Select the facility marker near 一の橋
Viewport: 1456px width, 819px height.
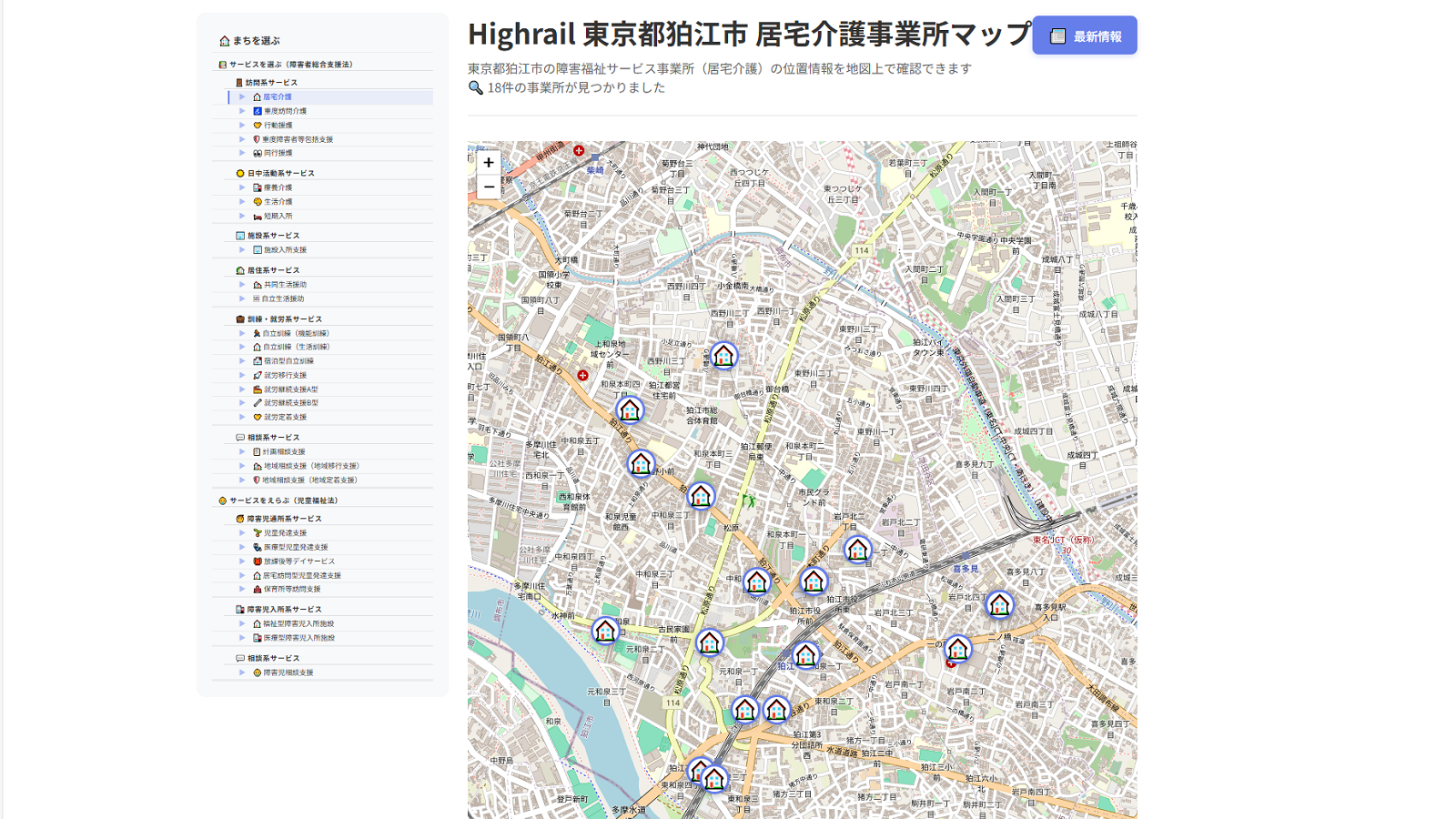coord(957,649)
